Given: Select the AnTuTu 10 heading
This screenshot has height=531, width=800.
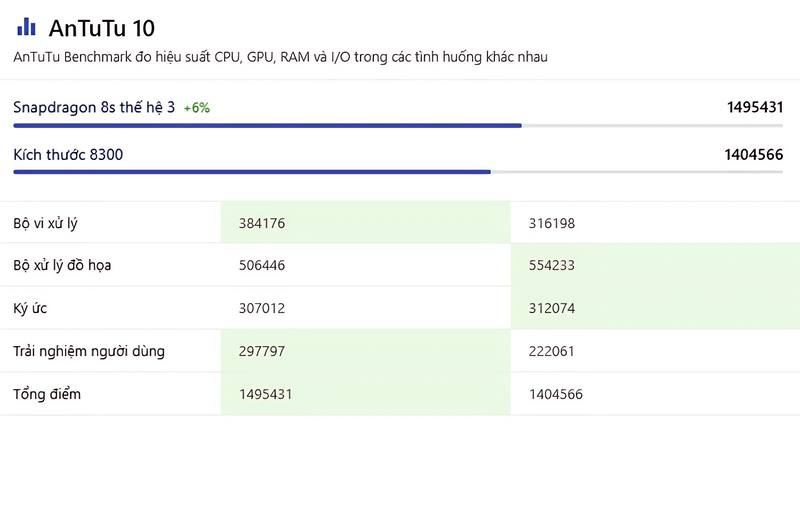Looking at the screenshot, I should pos(102,28).
